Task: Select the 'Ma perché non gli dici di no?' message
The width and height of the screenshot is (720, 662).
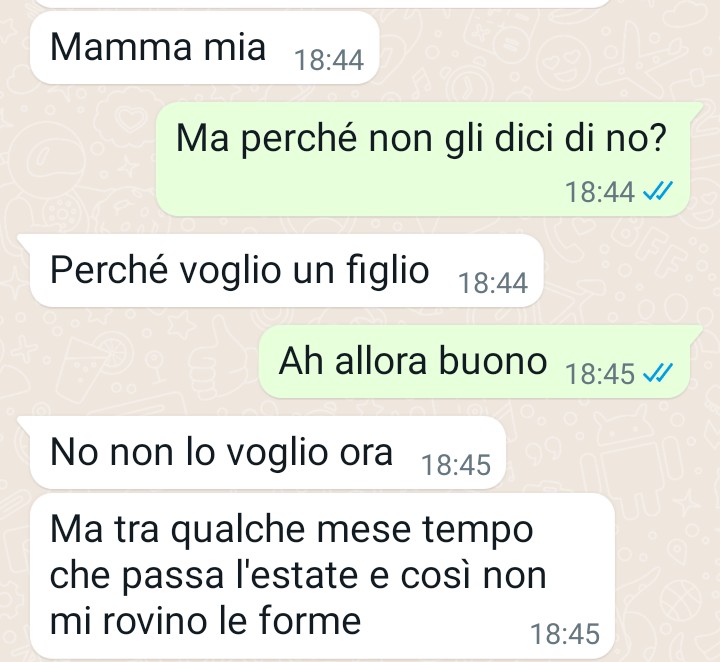Action: pos(422,159)
